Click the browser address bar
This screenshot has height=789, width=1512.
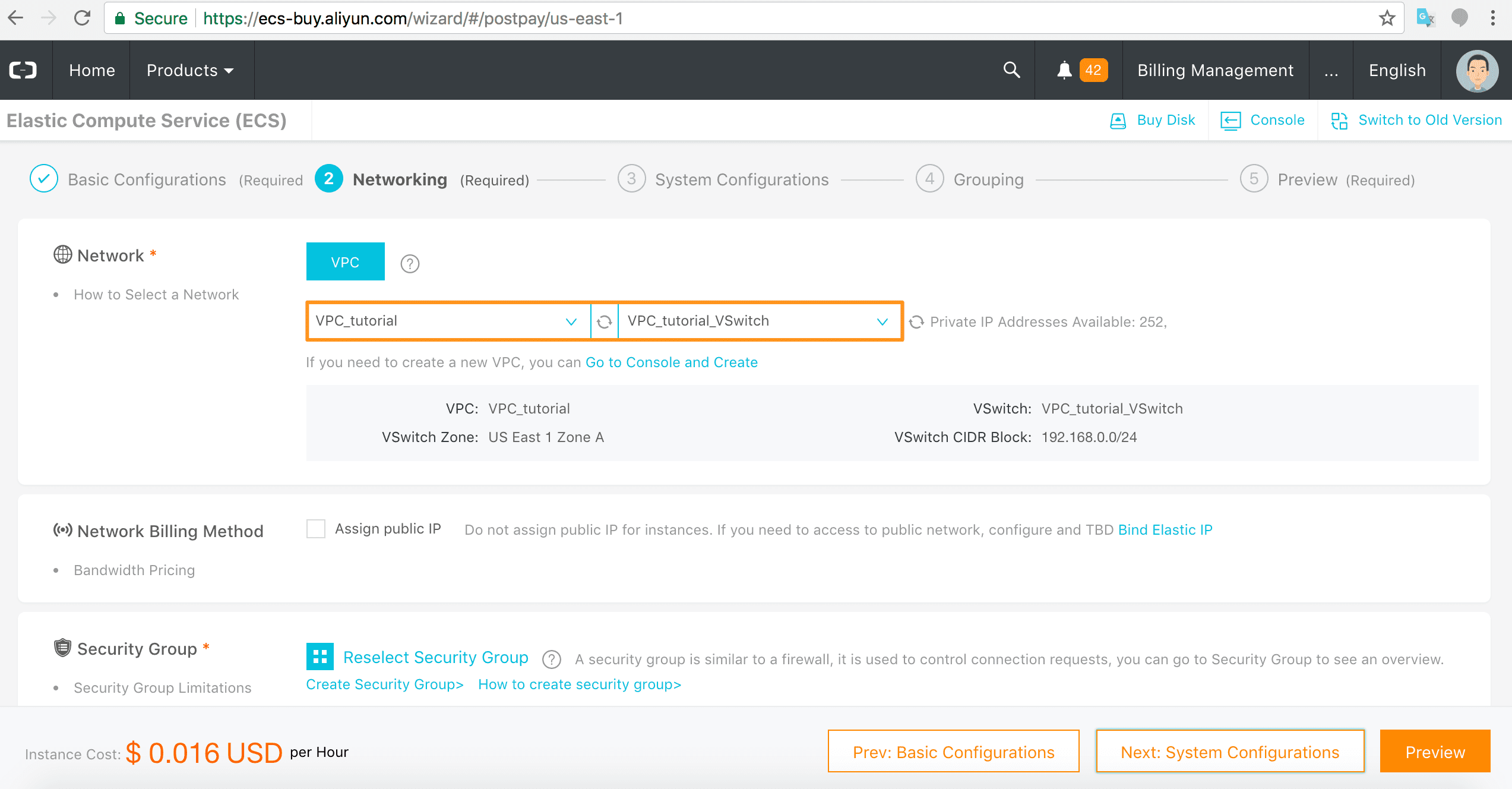tap(713, 18)
